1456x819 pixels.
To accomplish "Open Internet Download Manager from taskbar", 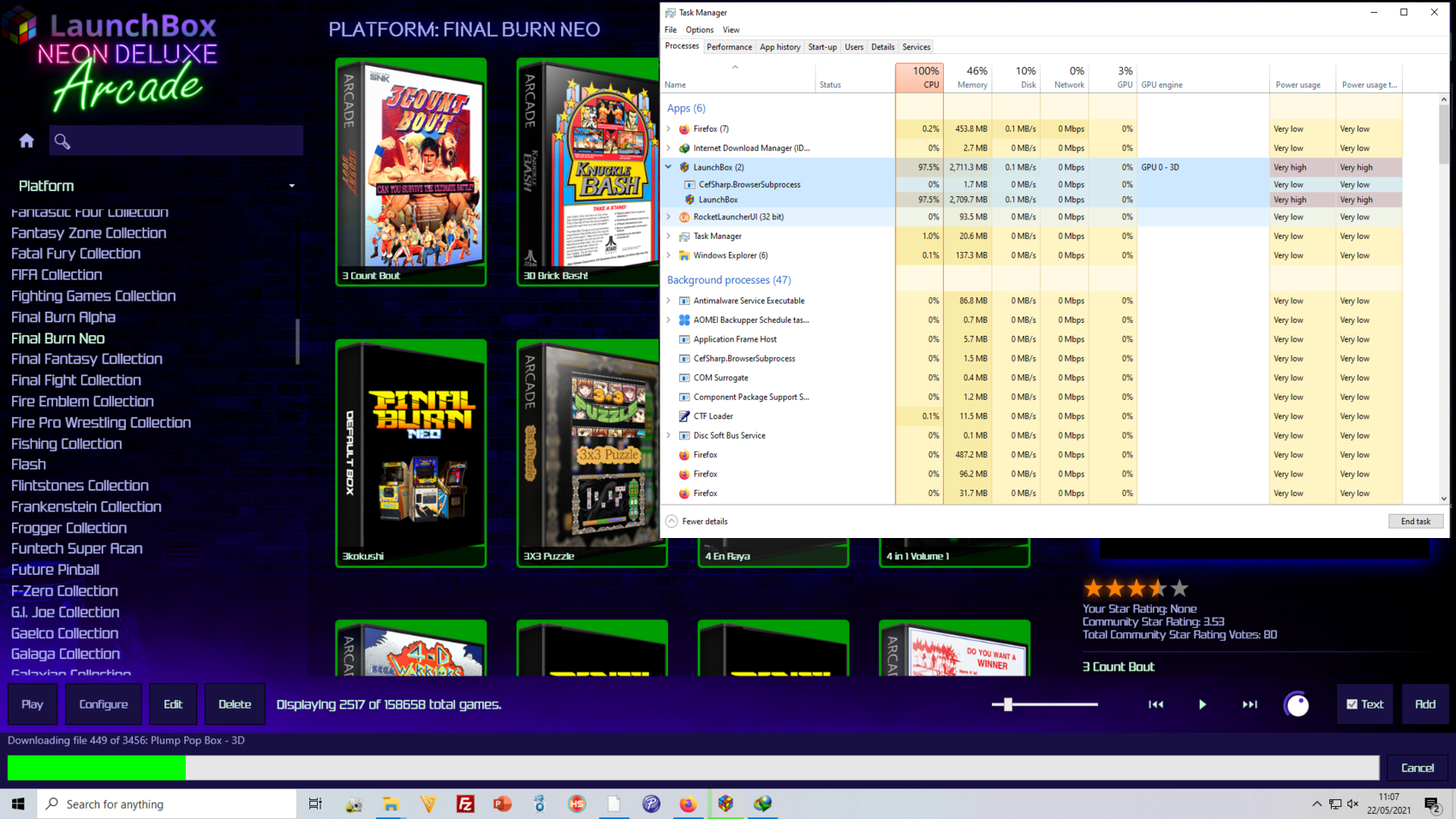I will [x=763, y=804].
